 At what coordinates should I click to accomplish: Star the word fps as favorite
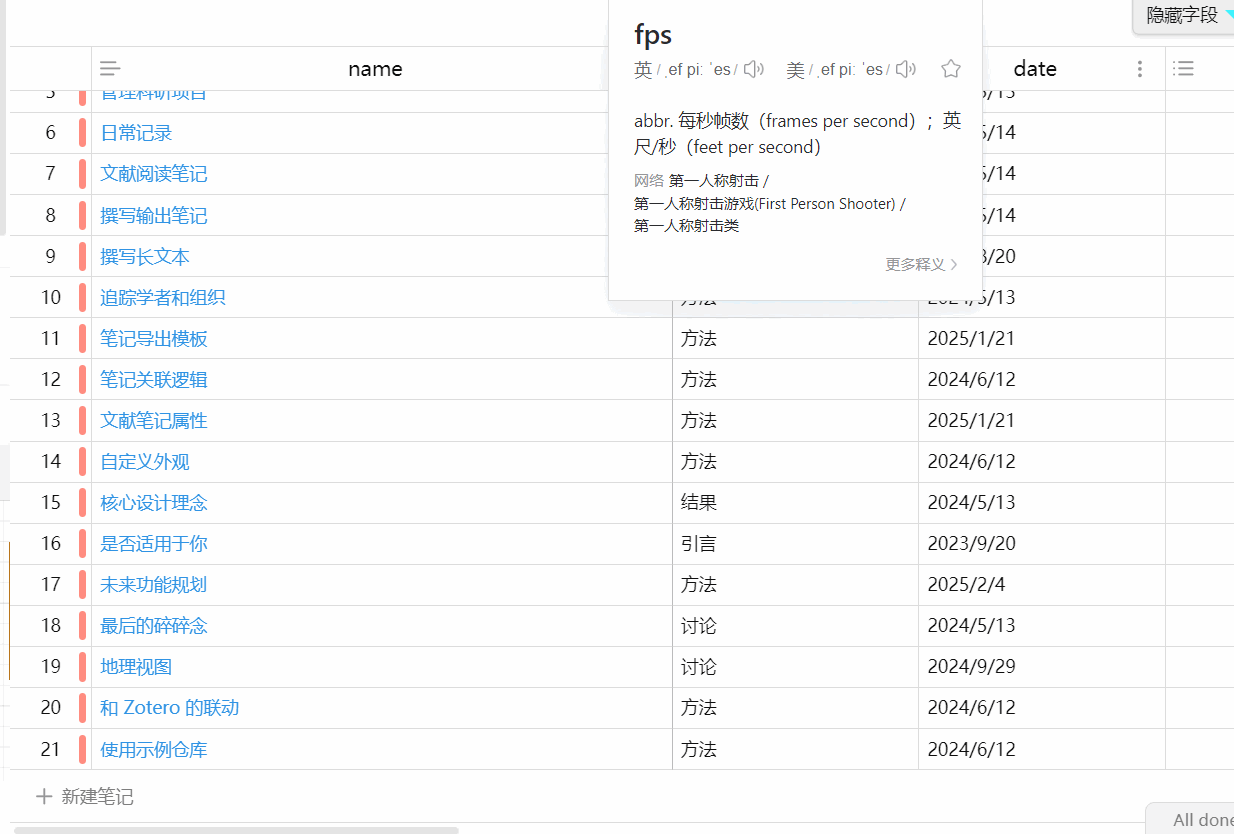coord(951,69)
